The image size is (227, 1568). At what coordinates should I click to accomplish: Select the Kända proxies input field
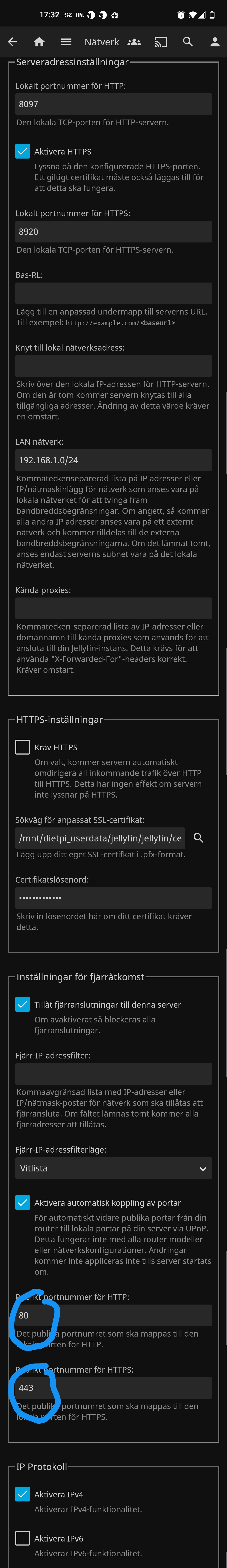click(114, 608)
